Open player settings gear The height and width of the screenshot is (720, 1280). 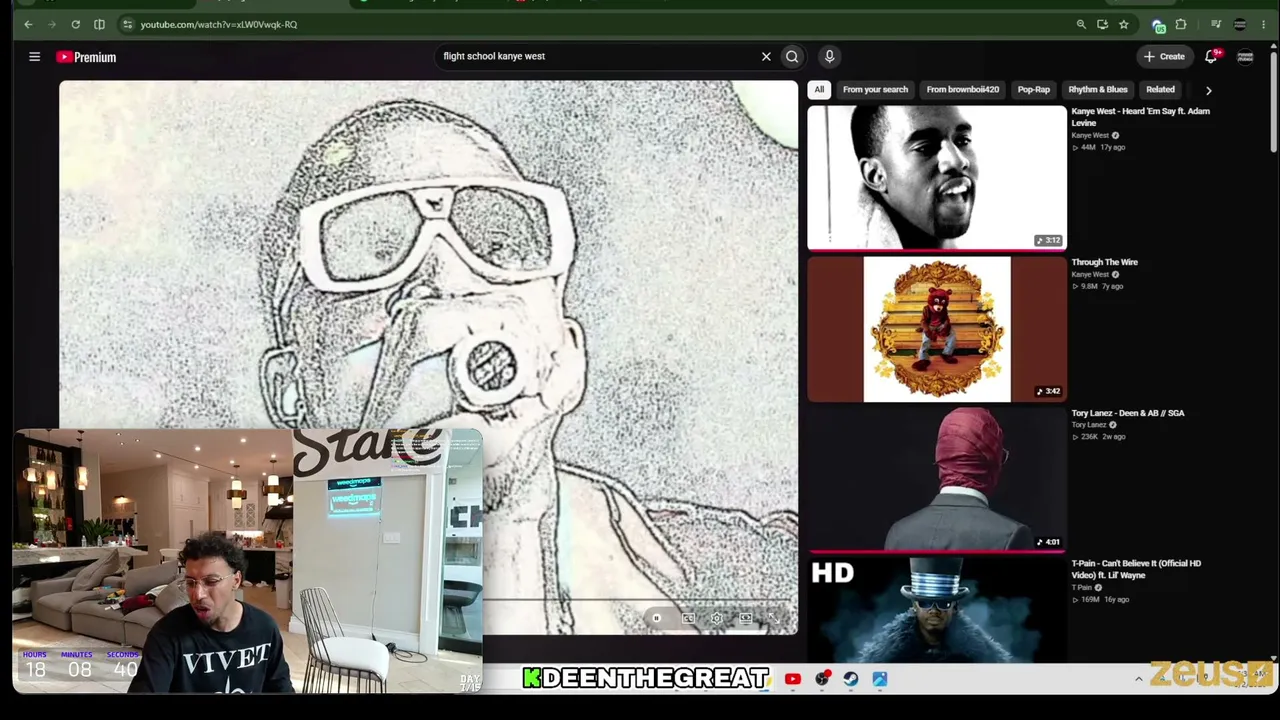point(716,618)
